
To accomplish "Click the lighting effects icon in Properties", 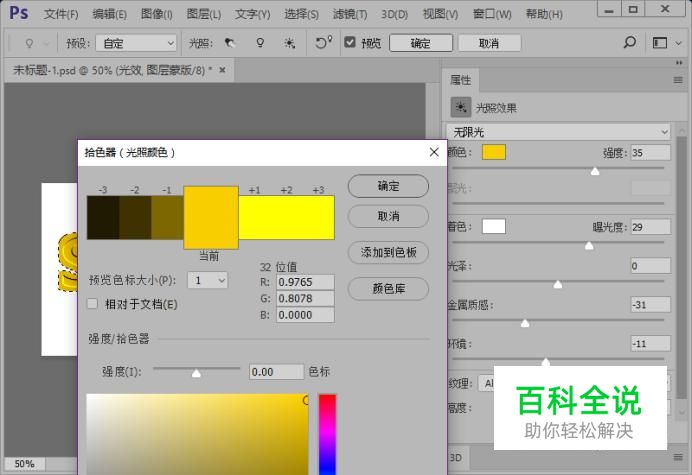I will click(461, 107).
